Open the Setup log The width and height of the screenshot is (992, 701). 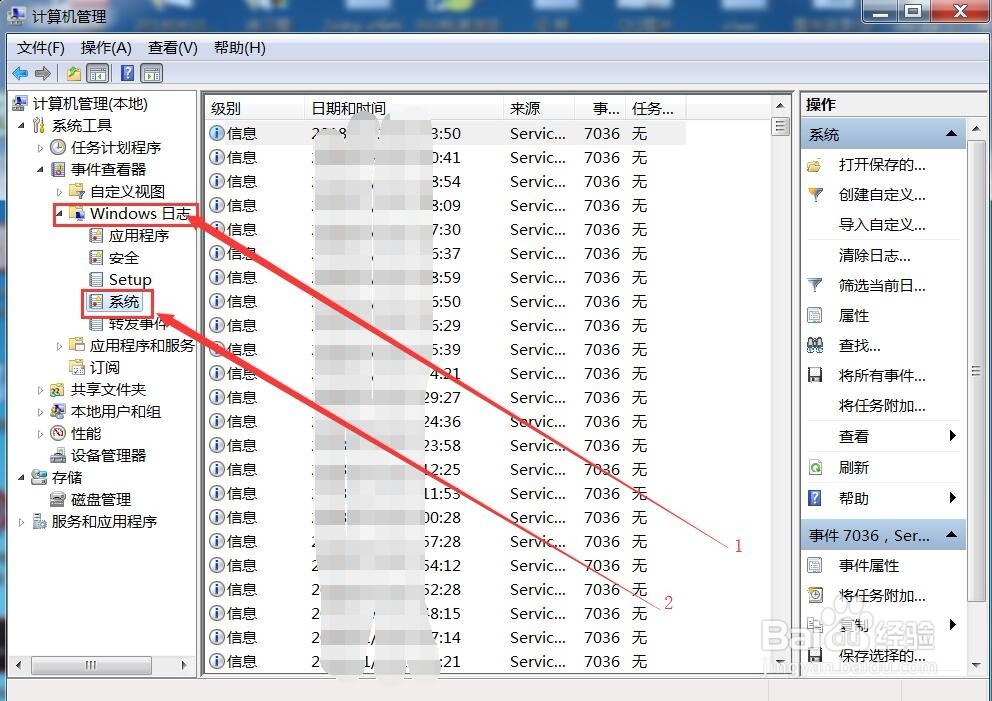pyautogui.click(x=130, y=280)
